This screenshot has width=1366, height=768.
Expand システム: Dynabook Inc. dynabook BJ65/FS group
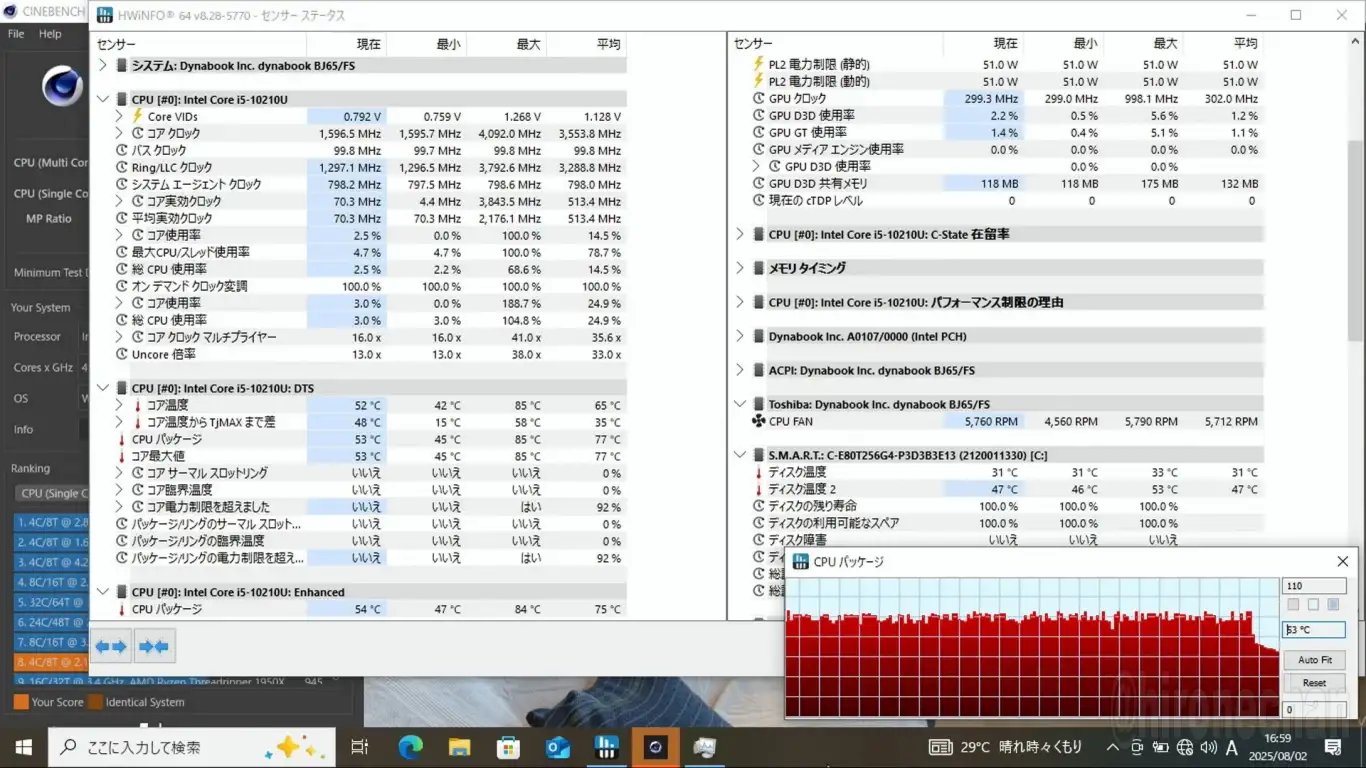tap(102, 65)
